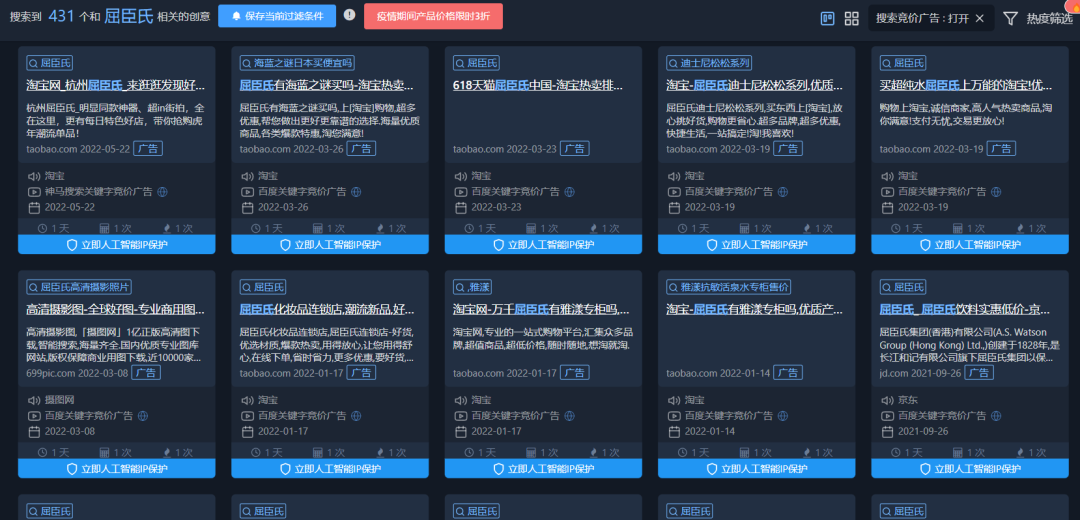Open ad title 淘宝-屈臣氏有雅漾专柜吗,优质产

pyautogui.click(x=754, y=310)
